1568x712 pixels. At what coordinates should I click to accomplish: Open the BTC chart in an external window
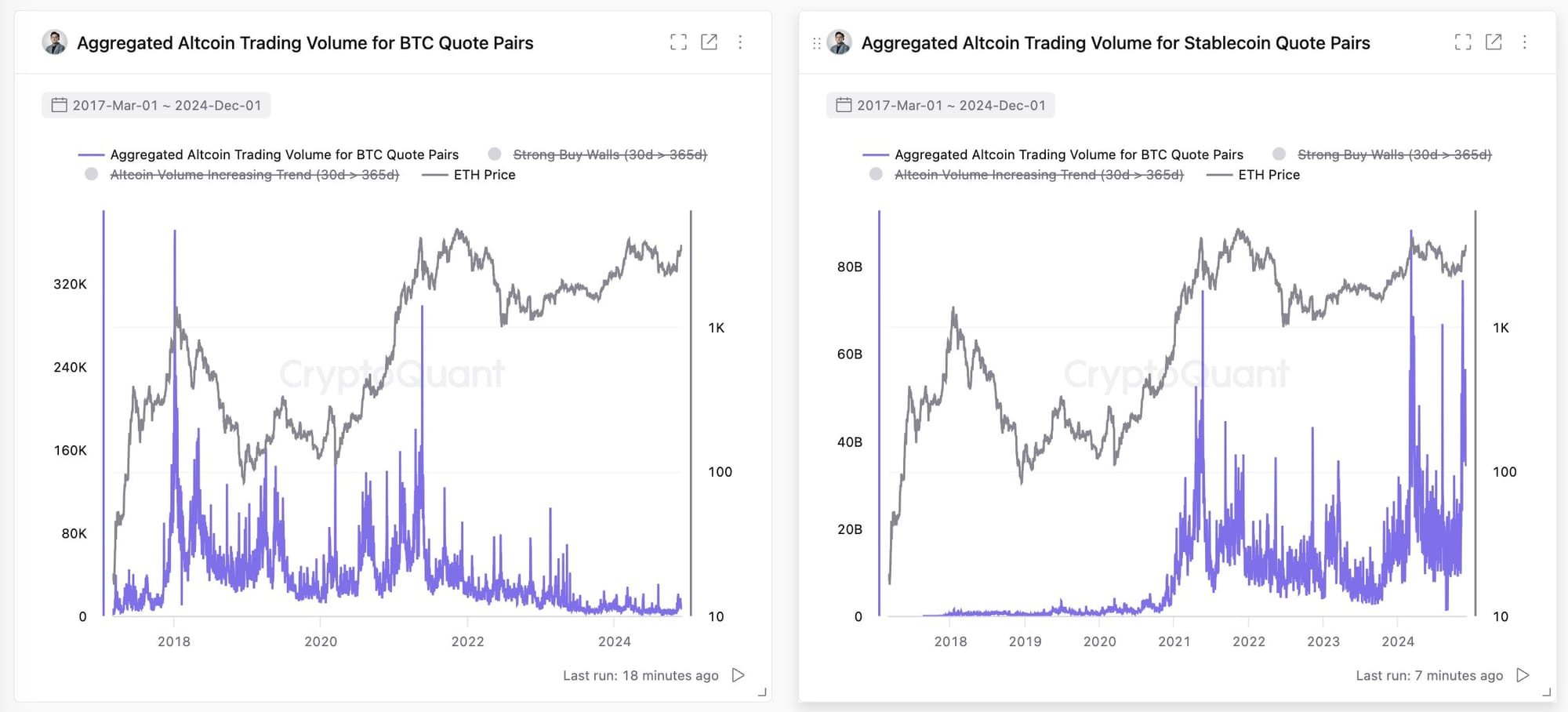(710, 42)
